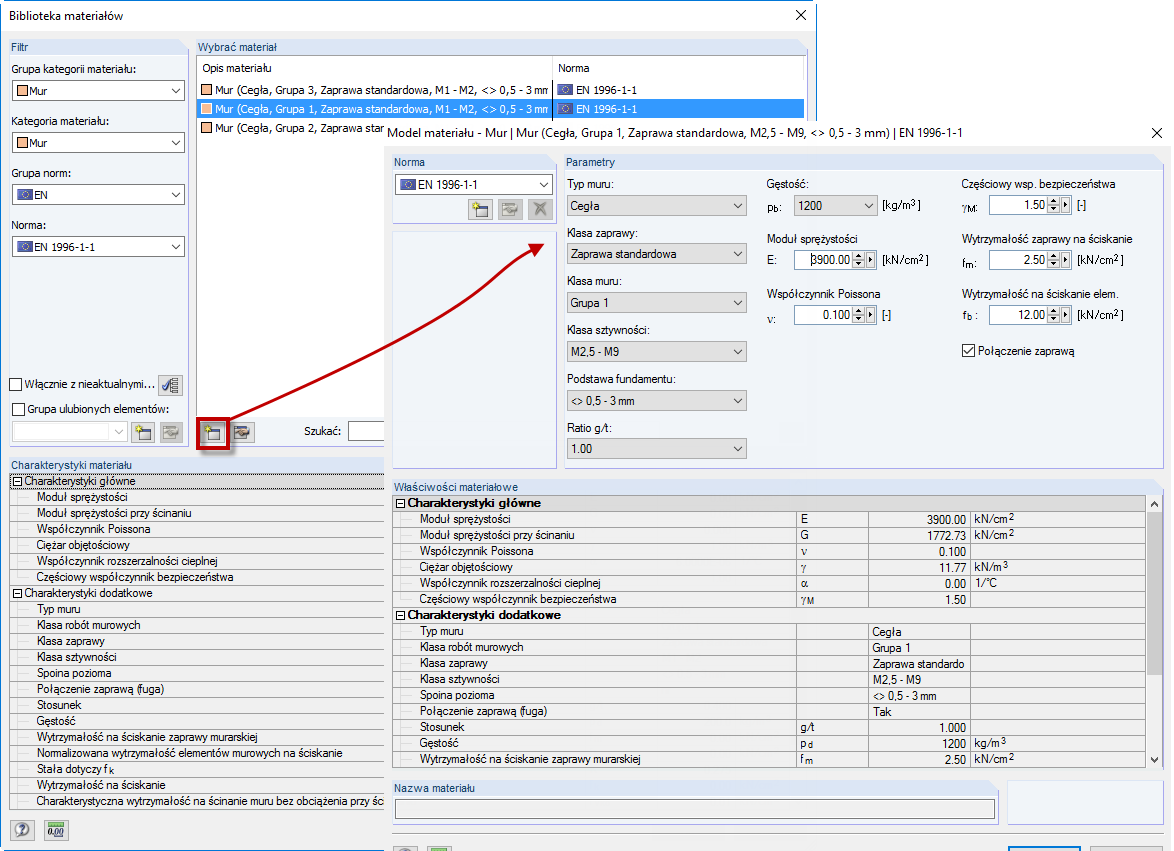This screenshot has width=1174, height=851.
Task: Collapse Charakterystyki dodatkowe in library tree
Action: click(x=17, y=593)
